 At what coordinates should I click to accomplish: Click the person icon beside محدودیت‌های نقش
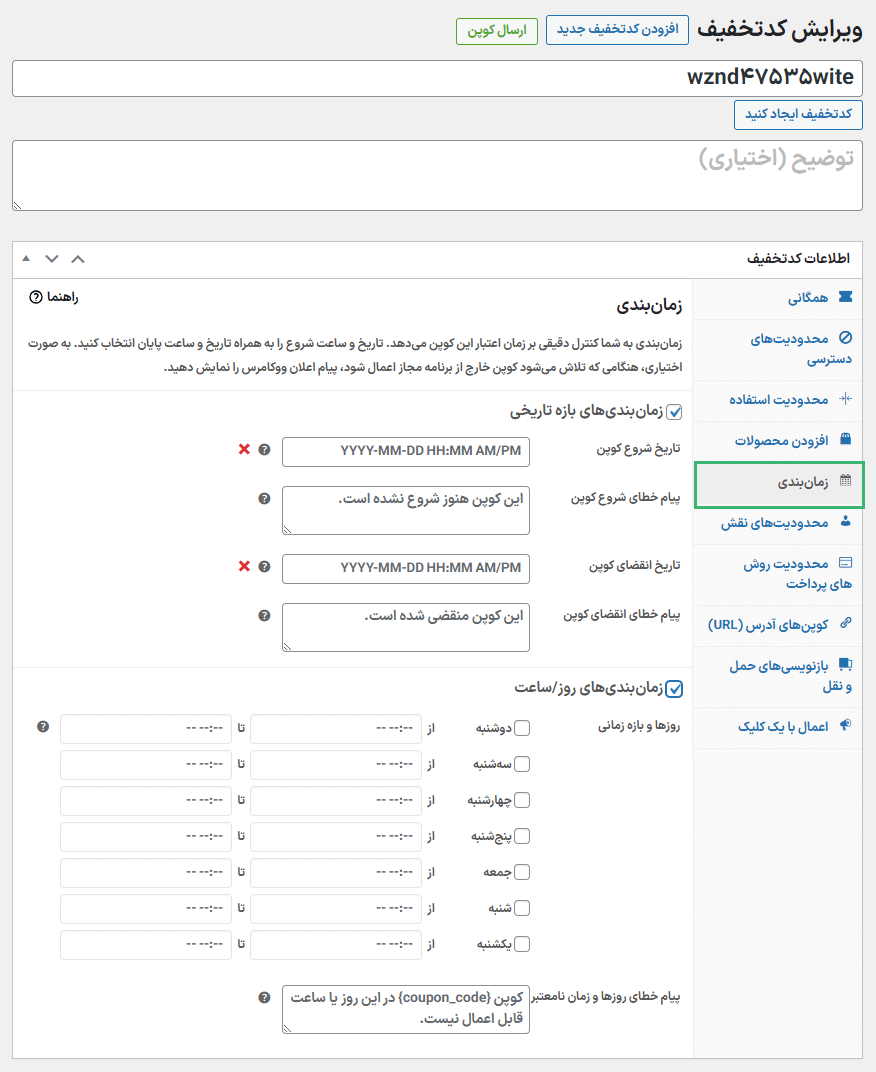coord(845,522)
